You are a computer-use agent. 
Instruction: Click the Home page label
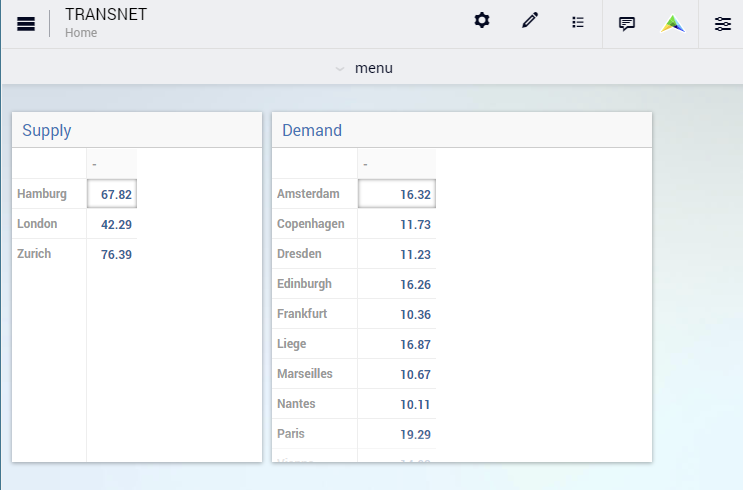[x=81, y=33]
